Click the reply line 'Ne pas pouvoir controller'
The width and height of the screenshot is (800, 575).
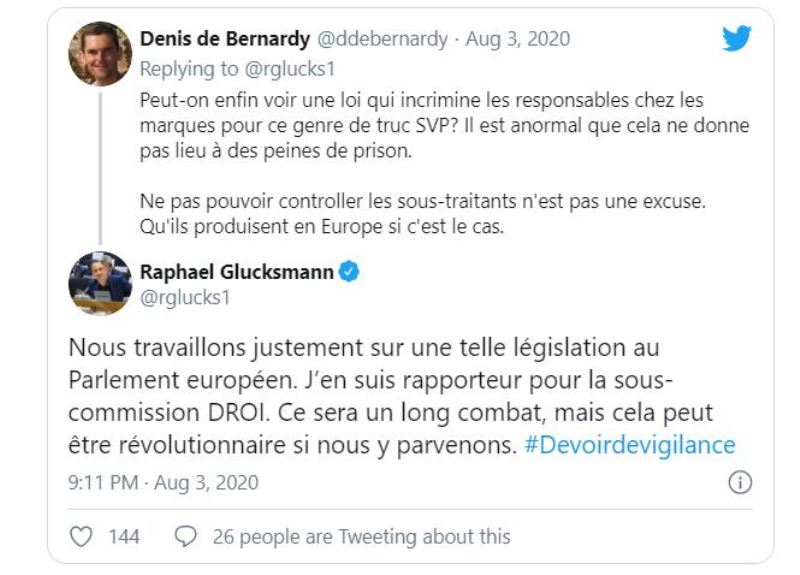423,201
